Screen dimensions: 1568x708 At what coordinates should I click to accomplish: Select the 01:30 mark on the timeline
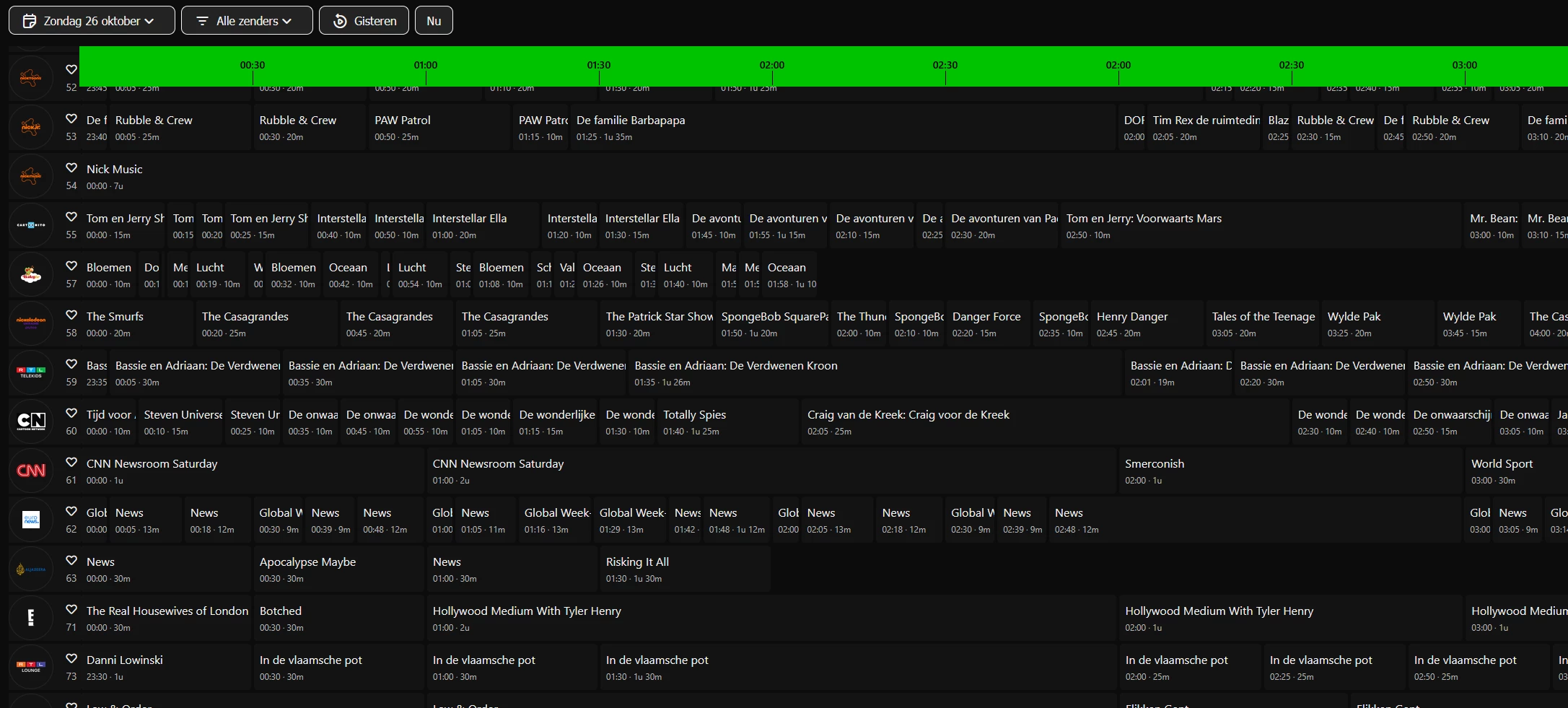(599, 65)
